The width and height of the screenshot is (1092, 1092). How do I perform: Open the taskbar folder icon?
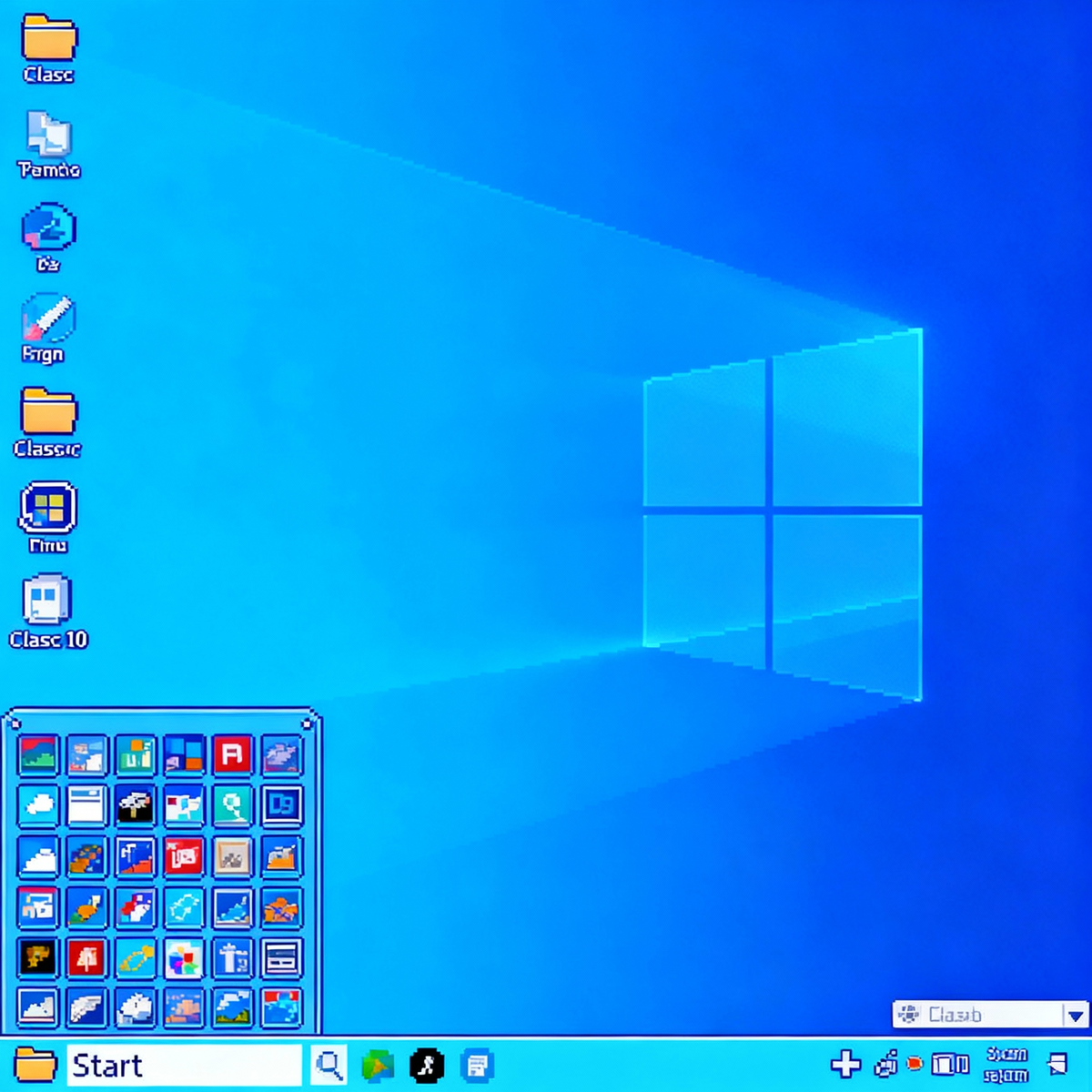35,1065
